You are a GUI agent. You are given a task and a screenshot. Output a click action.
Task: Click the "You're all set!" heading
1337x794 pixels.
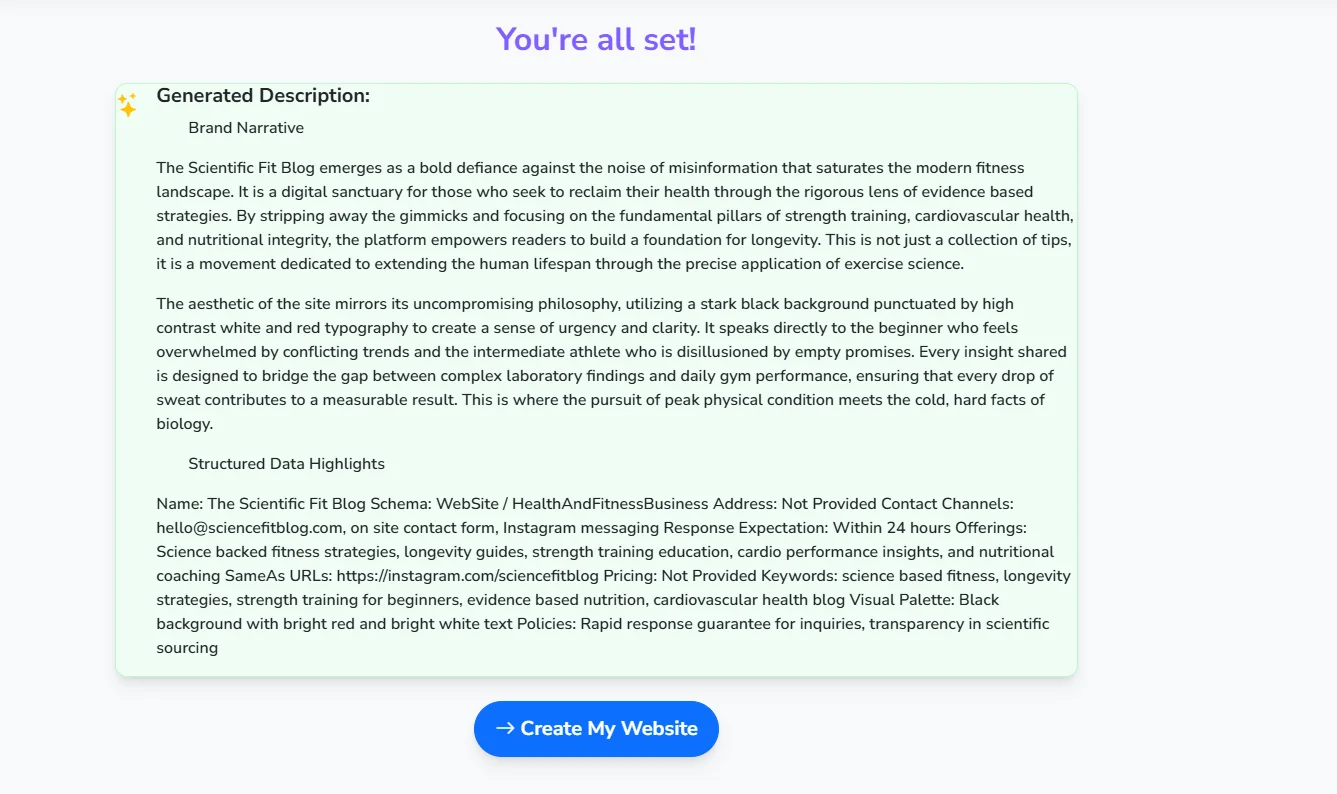[596, 38]
